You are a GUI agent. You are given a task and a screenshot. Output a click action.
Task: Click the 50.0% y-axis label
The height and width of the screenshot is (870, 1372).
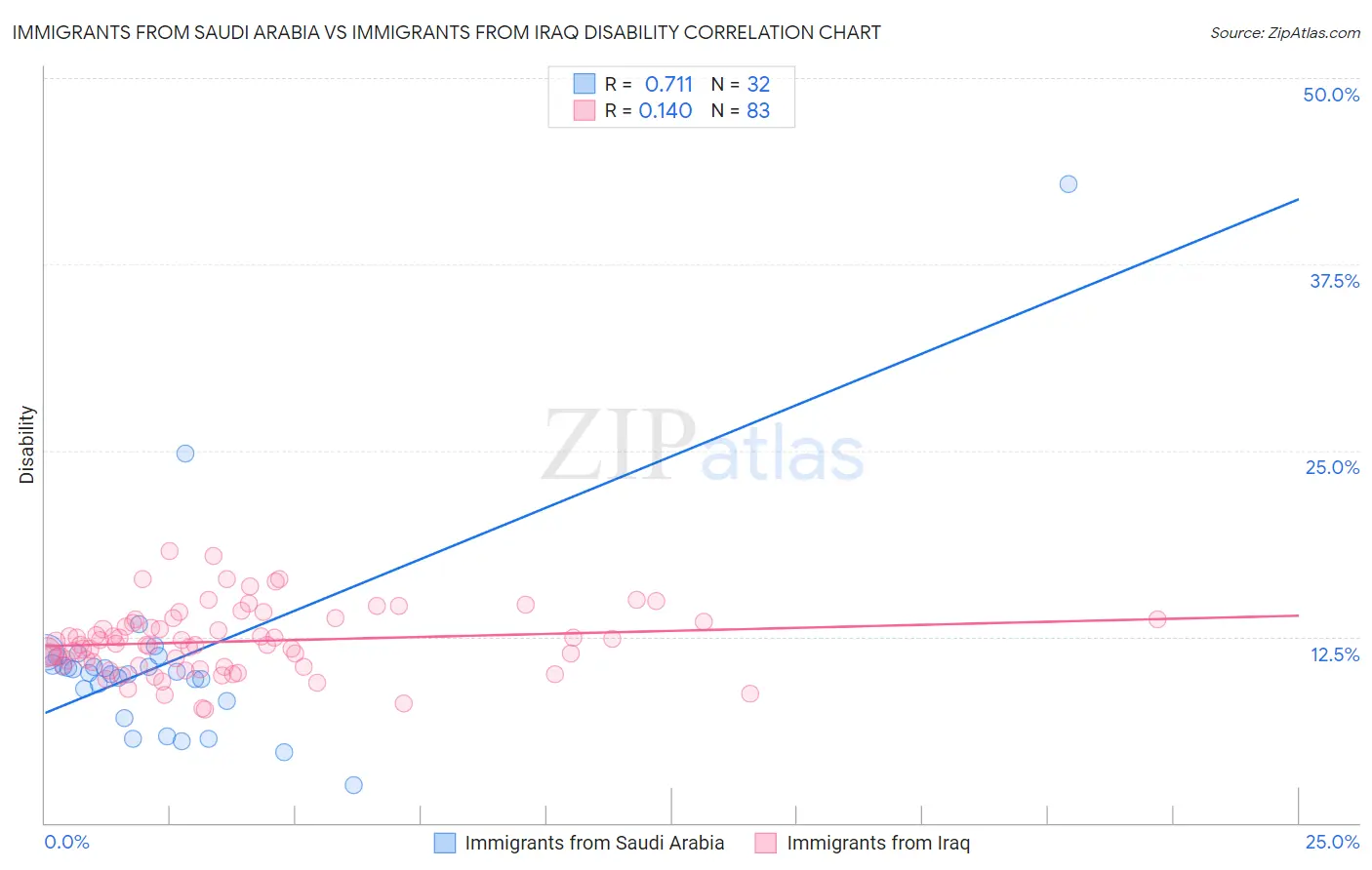pos(1331,95)
